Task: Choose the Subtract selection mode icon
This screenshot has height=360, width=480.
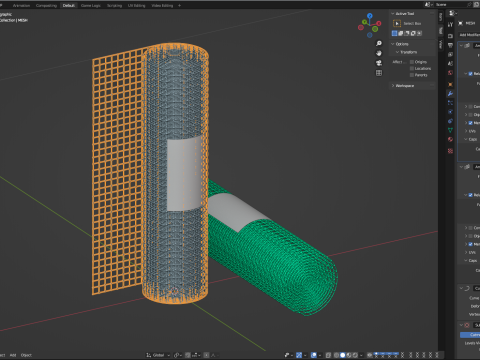Action: pos(407,33)
